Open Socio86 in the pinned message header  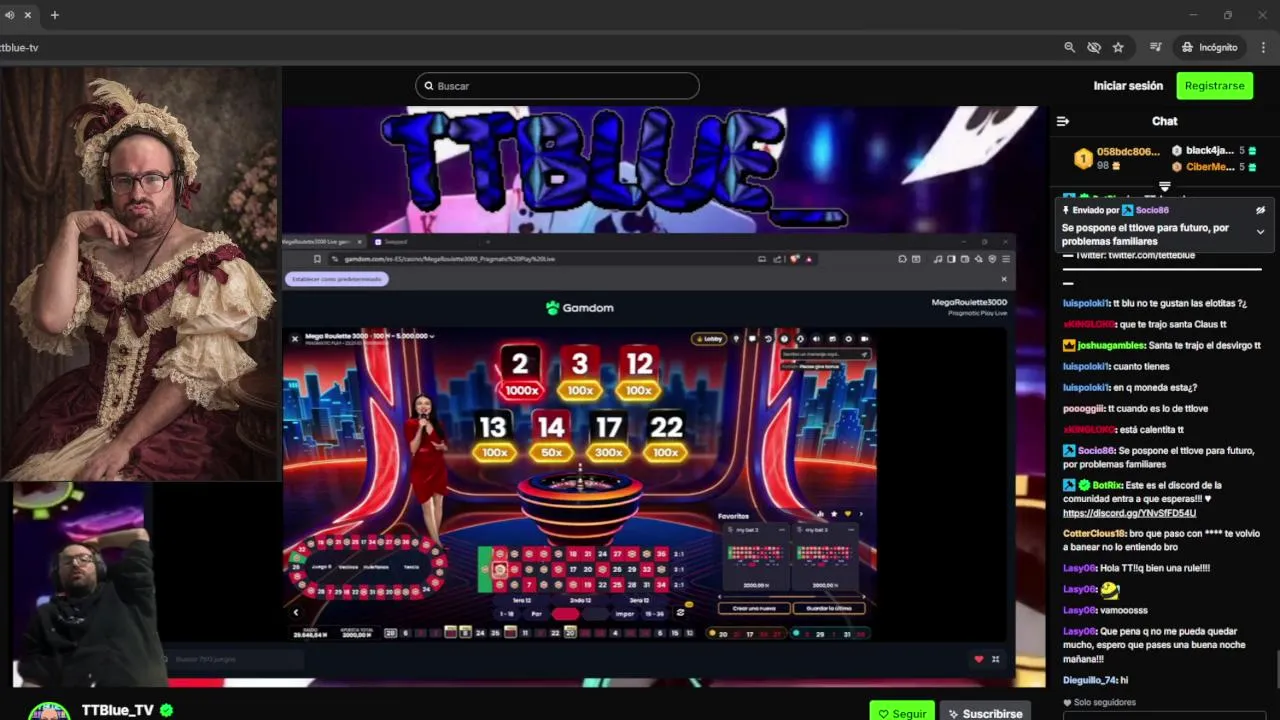point(1152,210)
